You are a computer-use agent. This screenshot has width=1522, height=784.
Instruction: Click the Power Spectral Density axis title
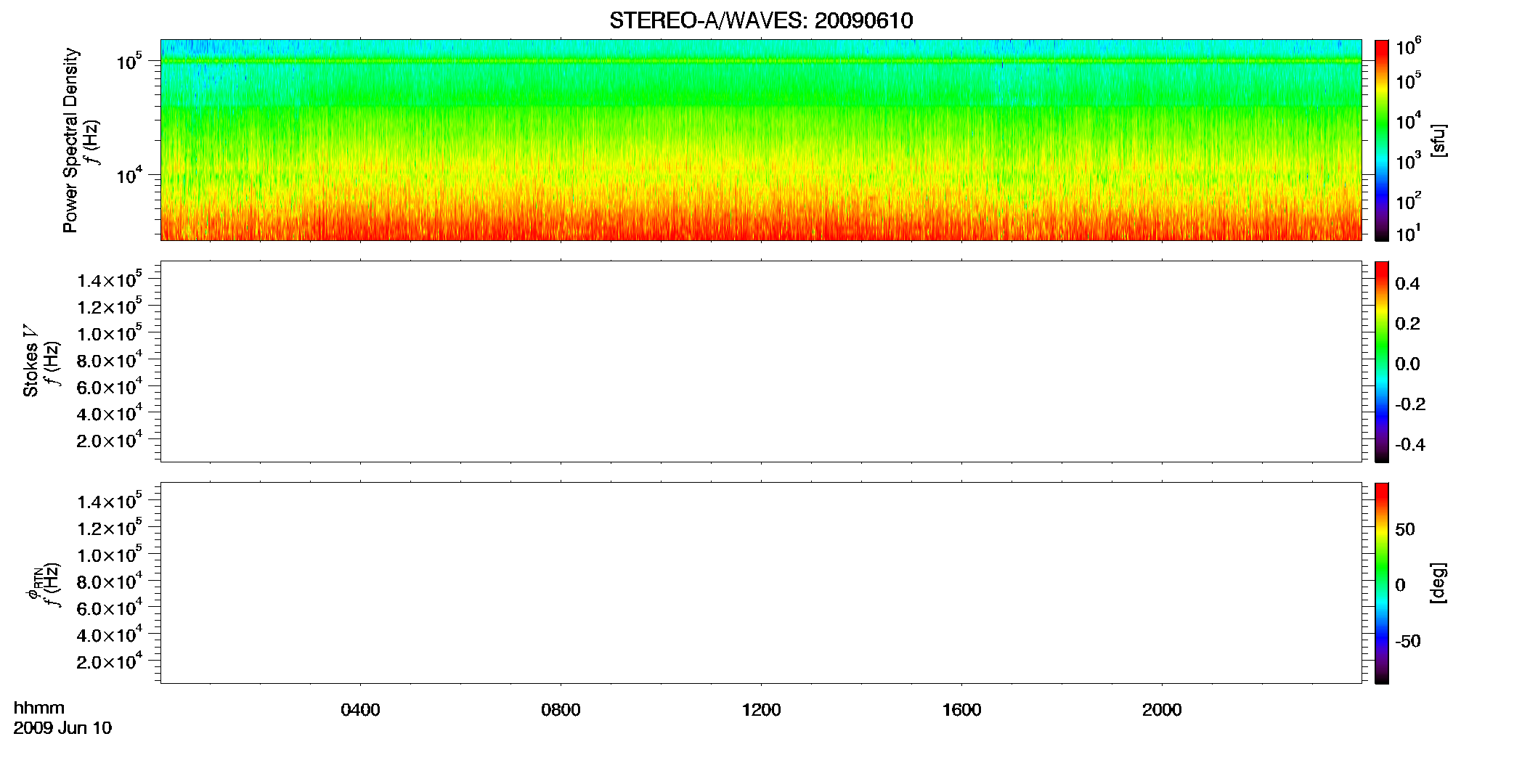point(70,140)
